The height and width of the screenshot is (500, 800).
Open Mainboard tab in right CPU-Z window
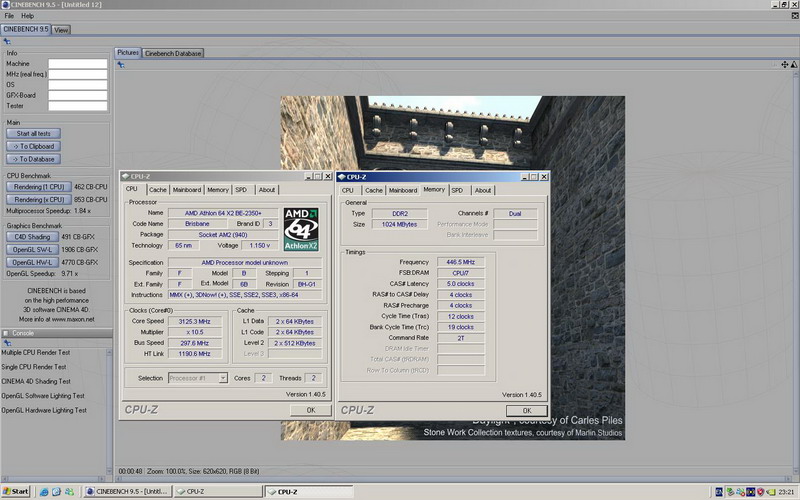point(403,190)
